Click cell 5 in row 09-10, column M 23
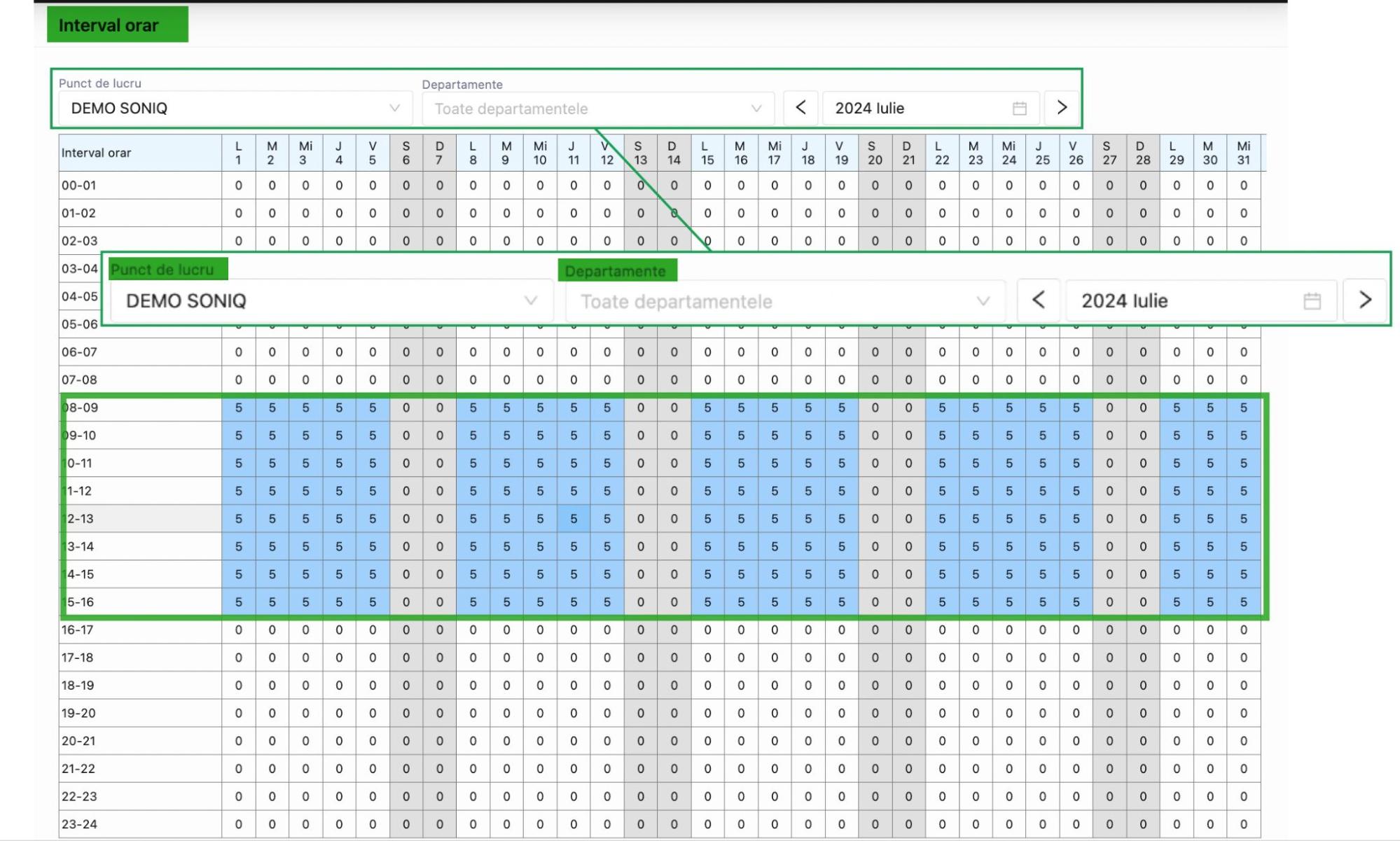 [976, 436]
